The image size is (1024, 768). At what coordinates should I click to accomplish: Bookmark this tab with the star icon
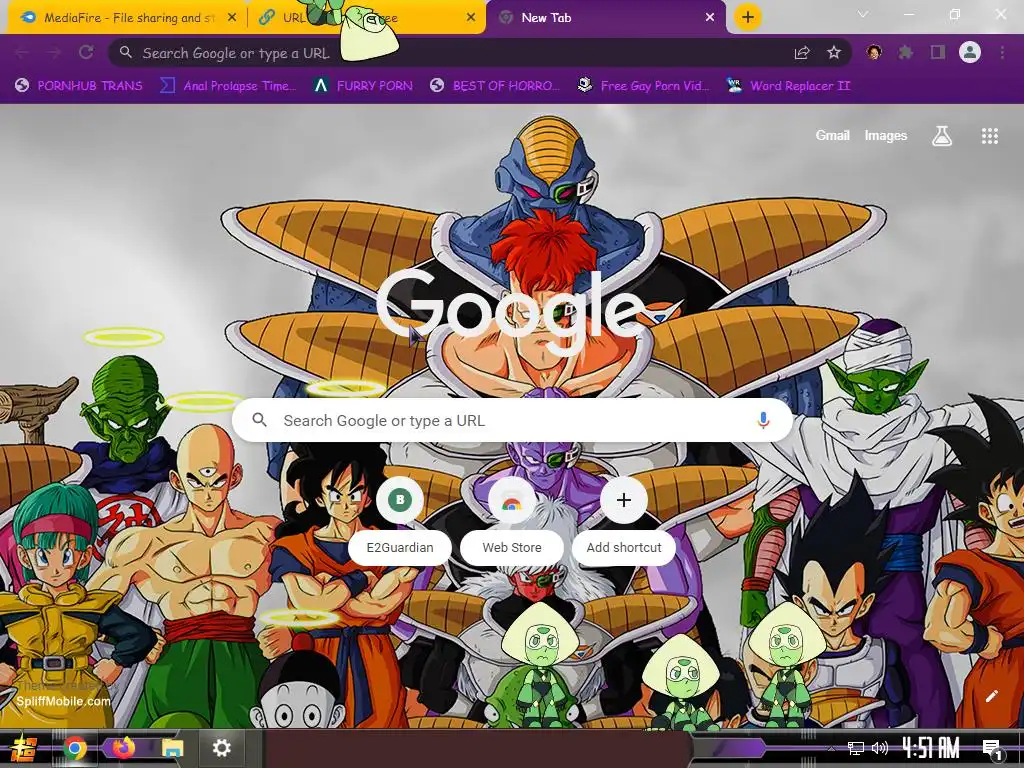point(834,53)
